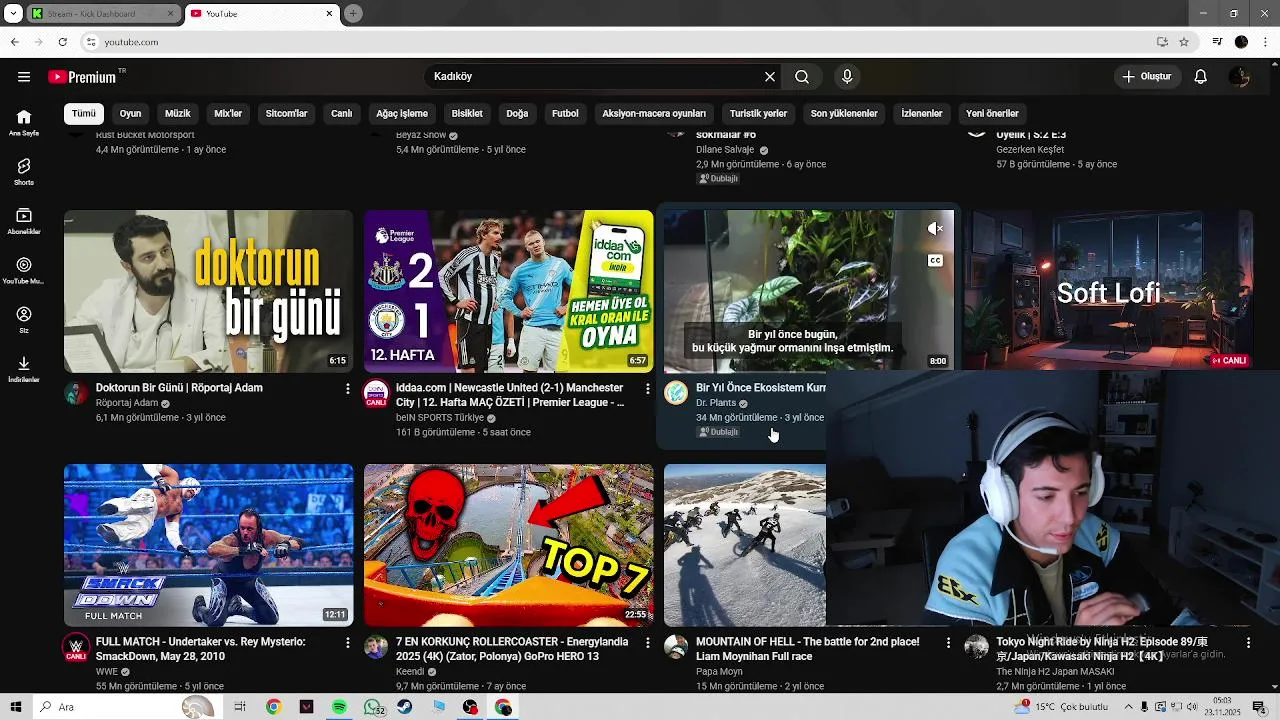Select the Turistik yerler chip
Image resolution: width=1280 pixels, height=720 pixels.
click(x=758, y=114)
